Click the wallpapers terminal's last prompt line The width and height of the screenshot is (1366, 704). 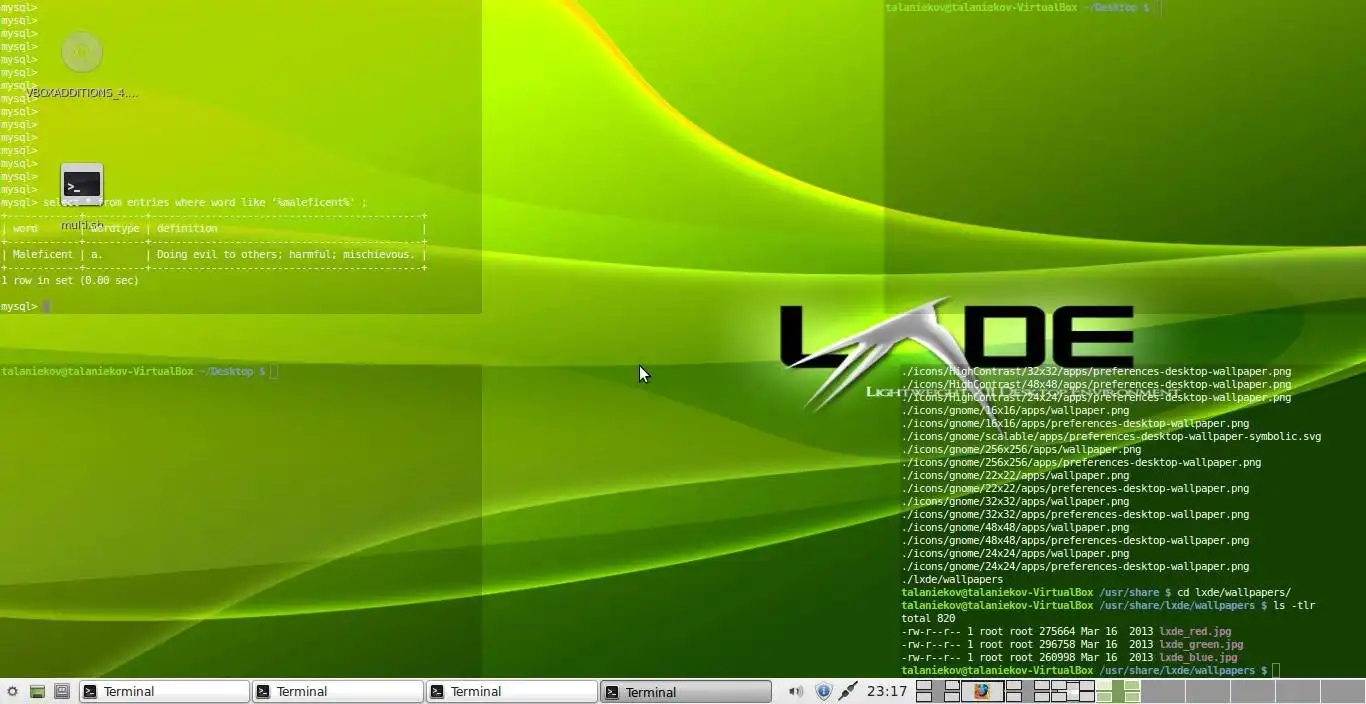tap(1090, 670)
